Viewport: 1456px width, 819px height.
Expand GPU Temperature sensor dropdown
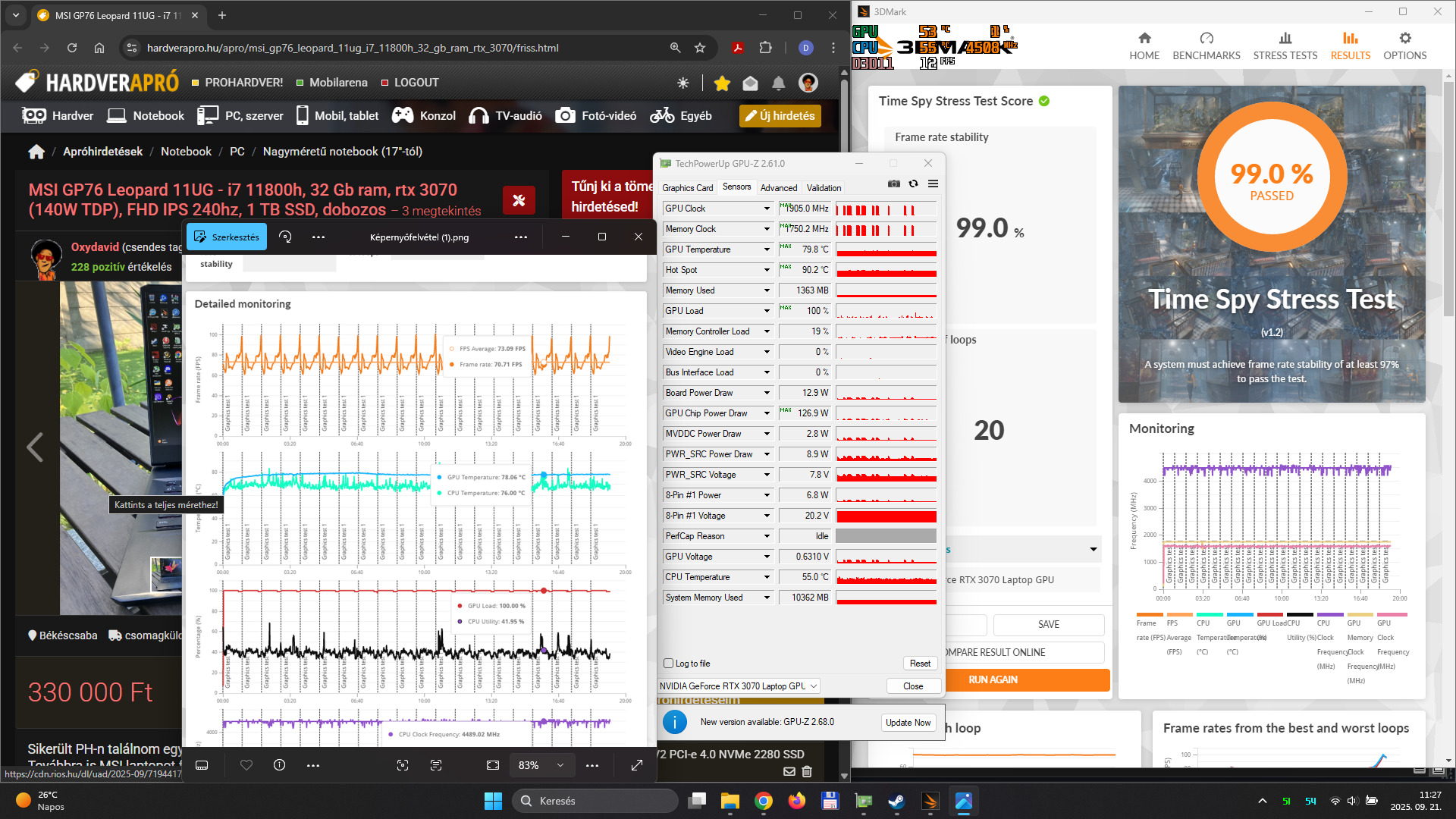click(x=767, y=249)
